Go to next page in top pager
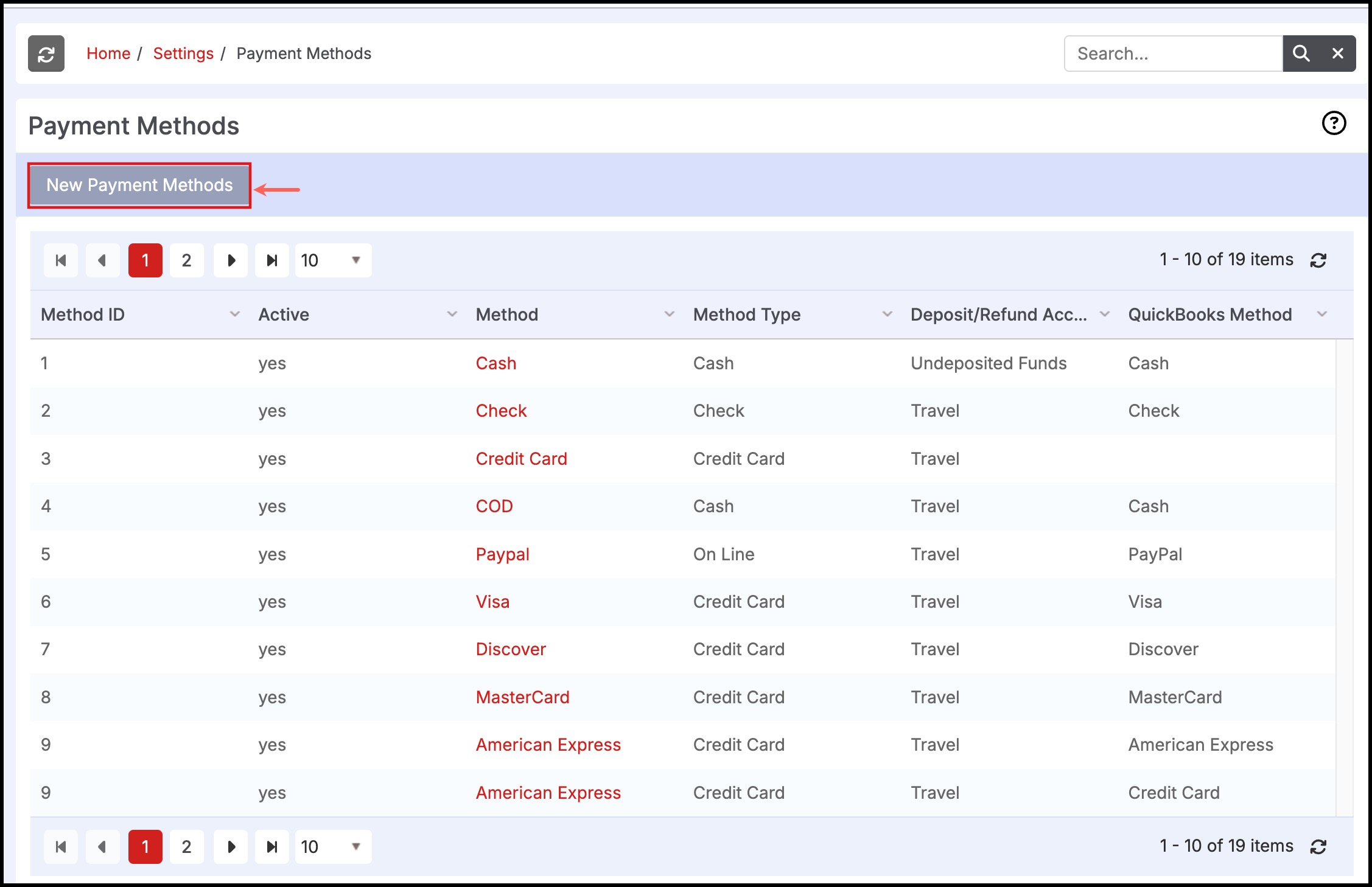Screen dimensions: 1372x887 (231, 260)
